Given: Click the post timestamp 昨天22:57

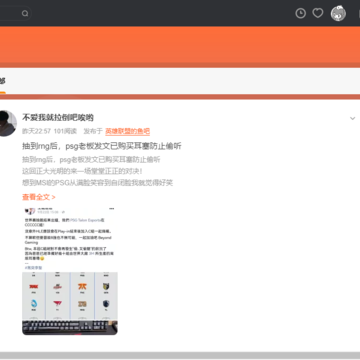Looking at the screenshot, I should pyautogui.click(x=36, y=131).
